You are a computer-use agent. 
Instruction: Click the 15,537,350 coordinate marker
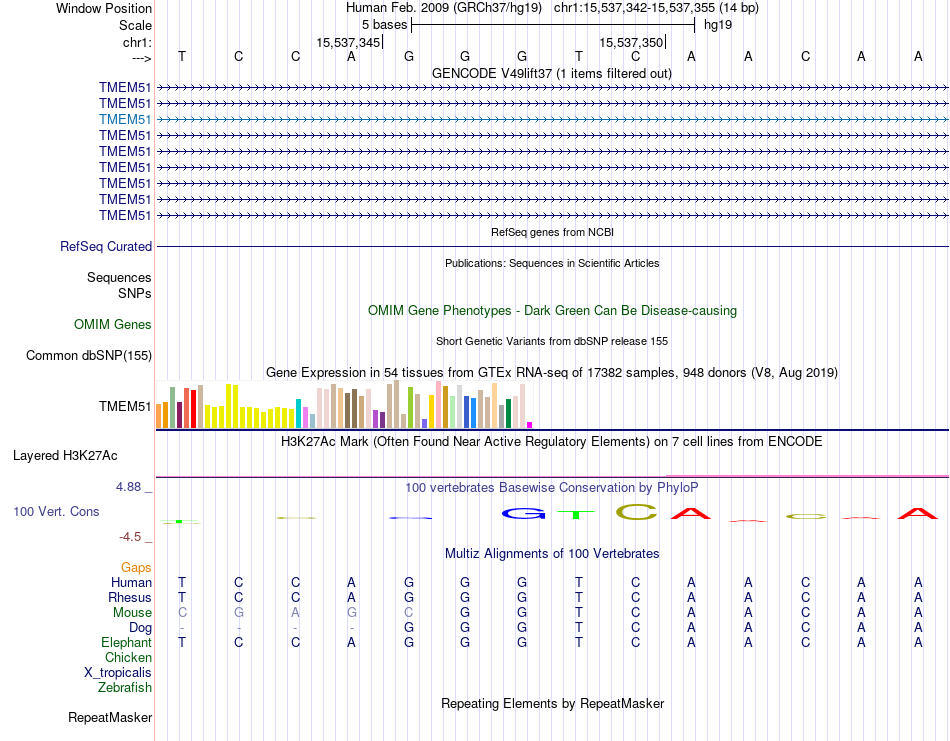coord(631,42)
